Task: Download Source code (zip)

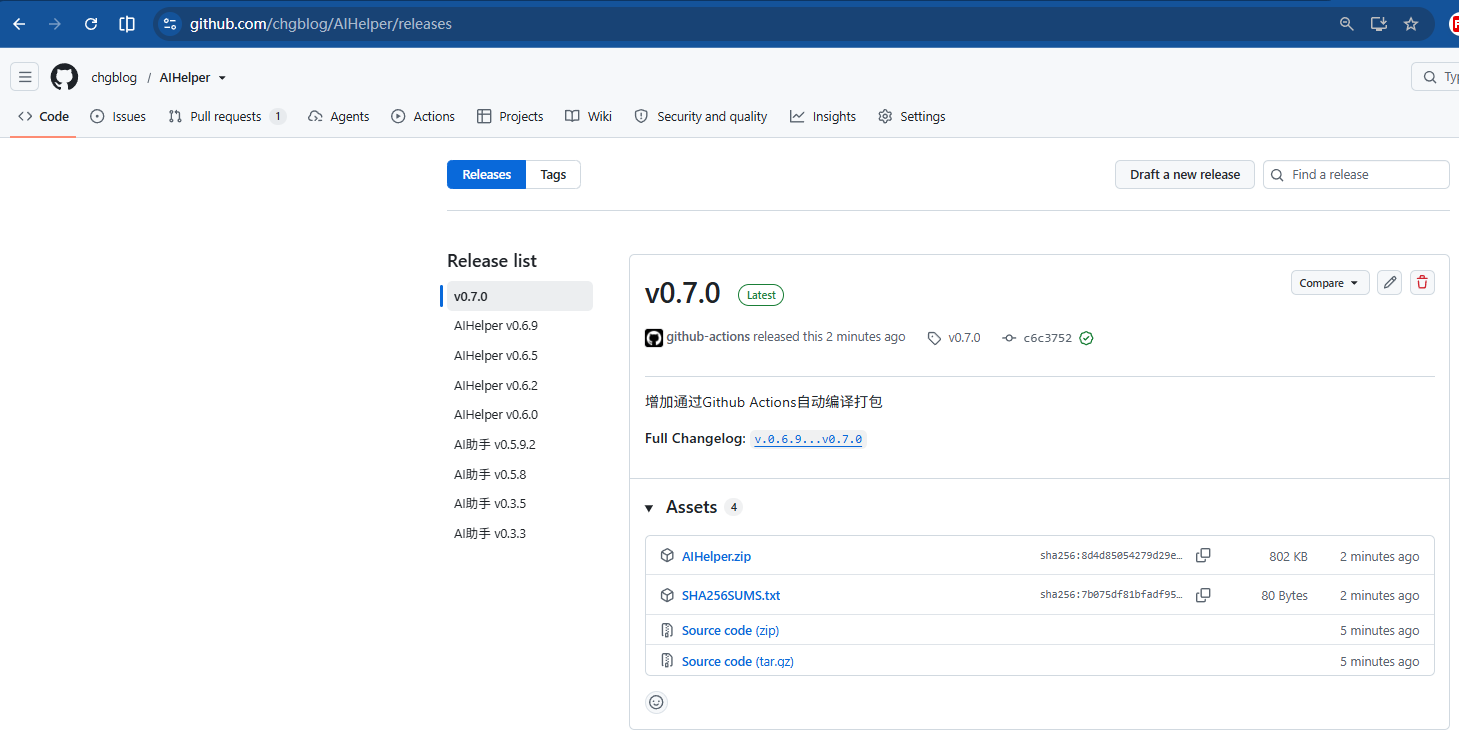Action: point(730,631)
